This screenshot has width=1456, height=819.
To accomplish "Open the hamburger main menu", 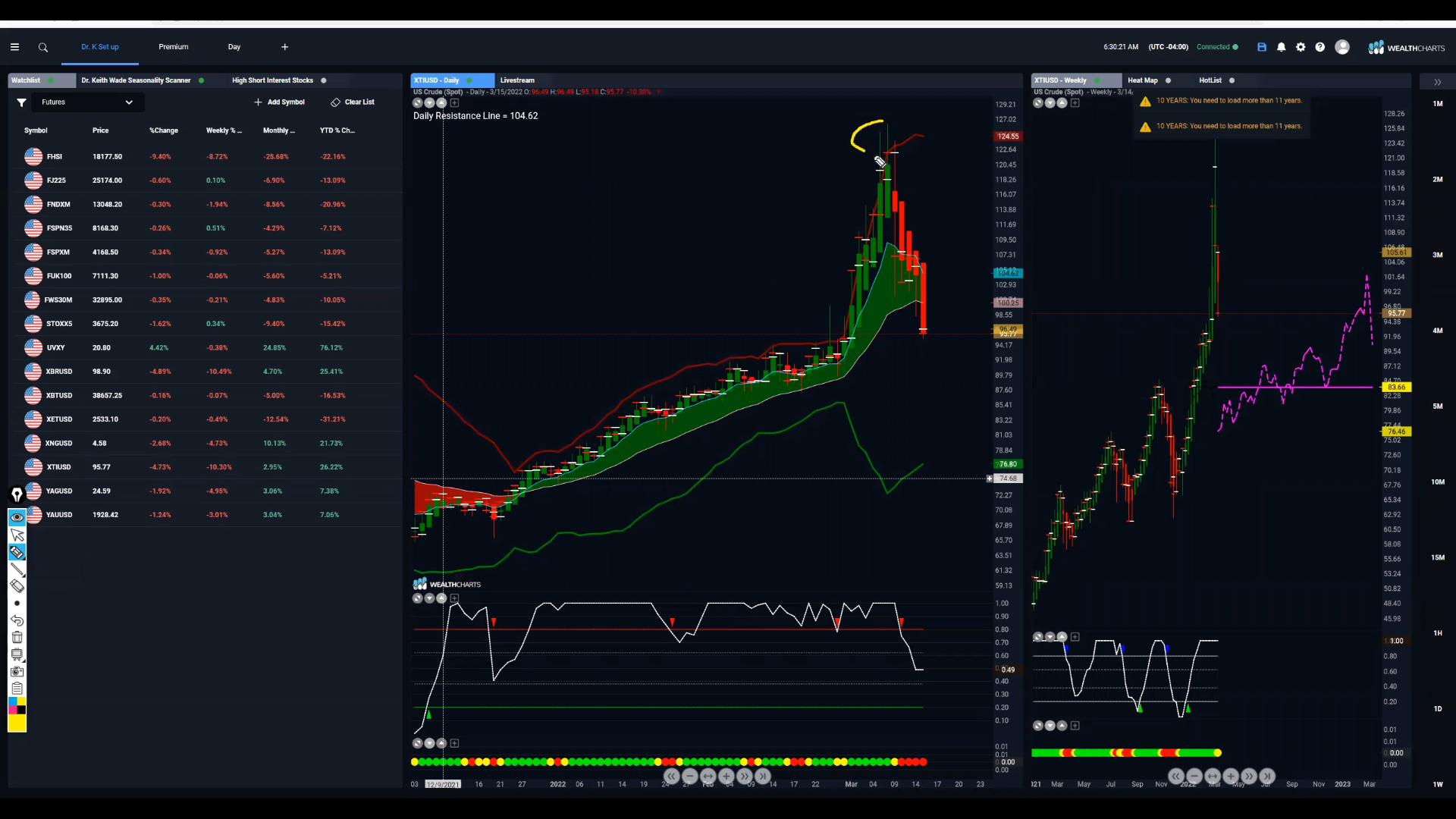I will click(14, 47).
